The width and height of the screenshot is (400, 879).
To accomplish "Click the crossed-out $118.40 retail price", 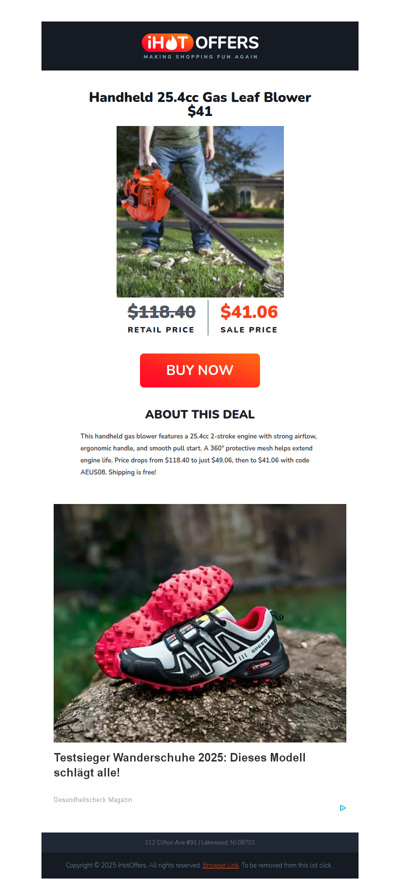I will point(161,312).
